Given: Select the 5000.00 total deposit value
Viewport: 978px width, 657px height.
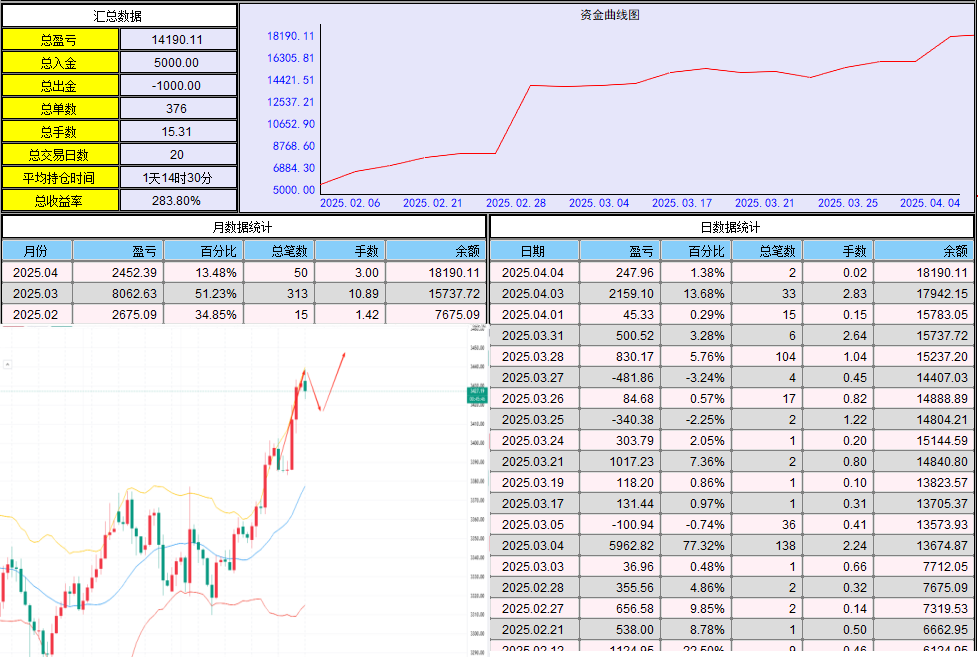Looking at the screenshot, I should 178,63.
